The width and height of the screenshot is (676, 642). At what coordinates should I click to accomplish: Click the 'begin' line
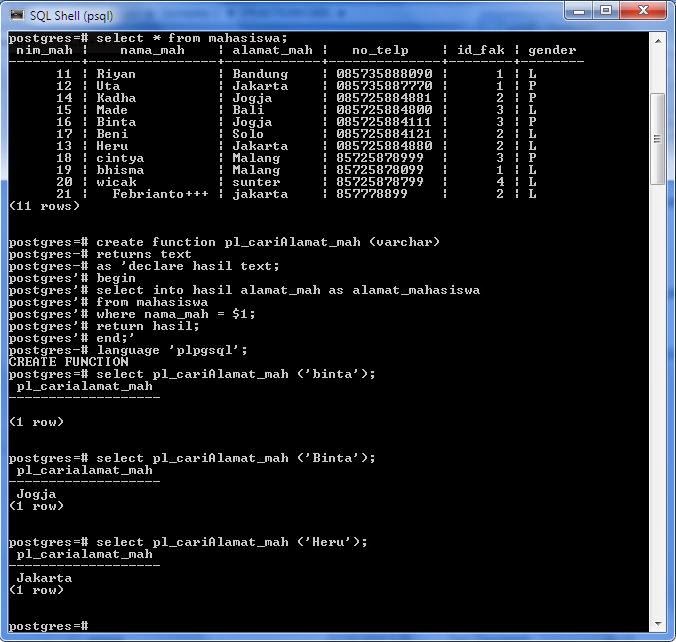72,278
